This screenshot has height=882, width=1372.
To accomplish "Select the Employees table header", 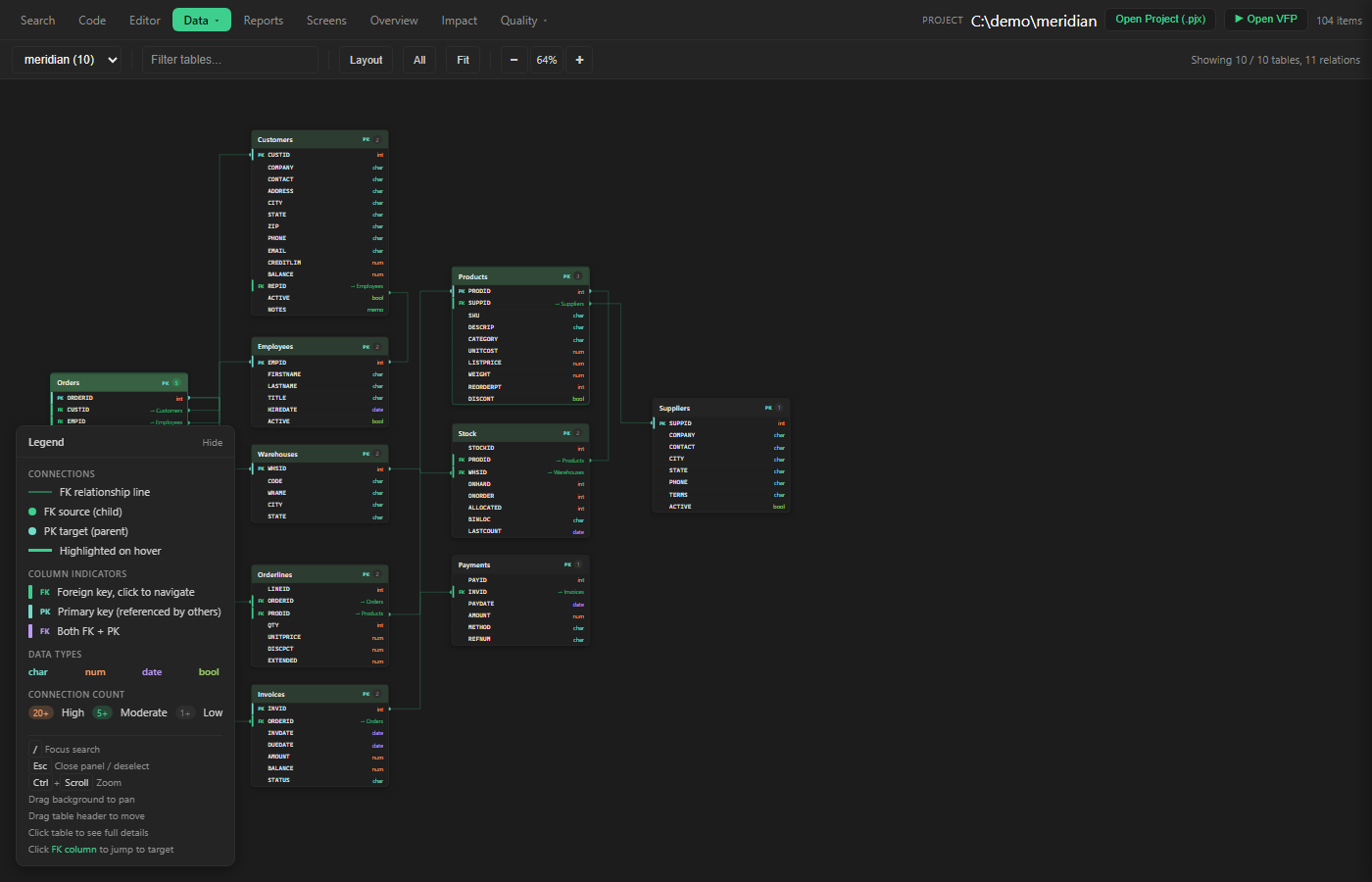I will tap(319, 346).
